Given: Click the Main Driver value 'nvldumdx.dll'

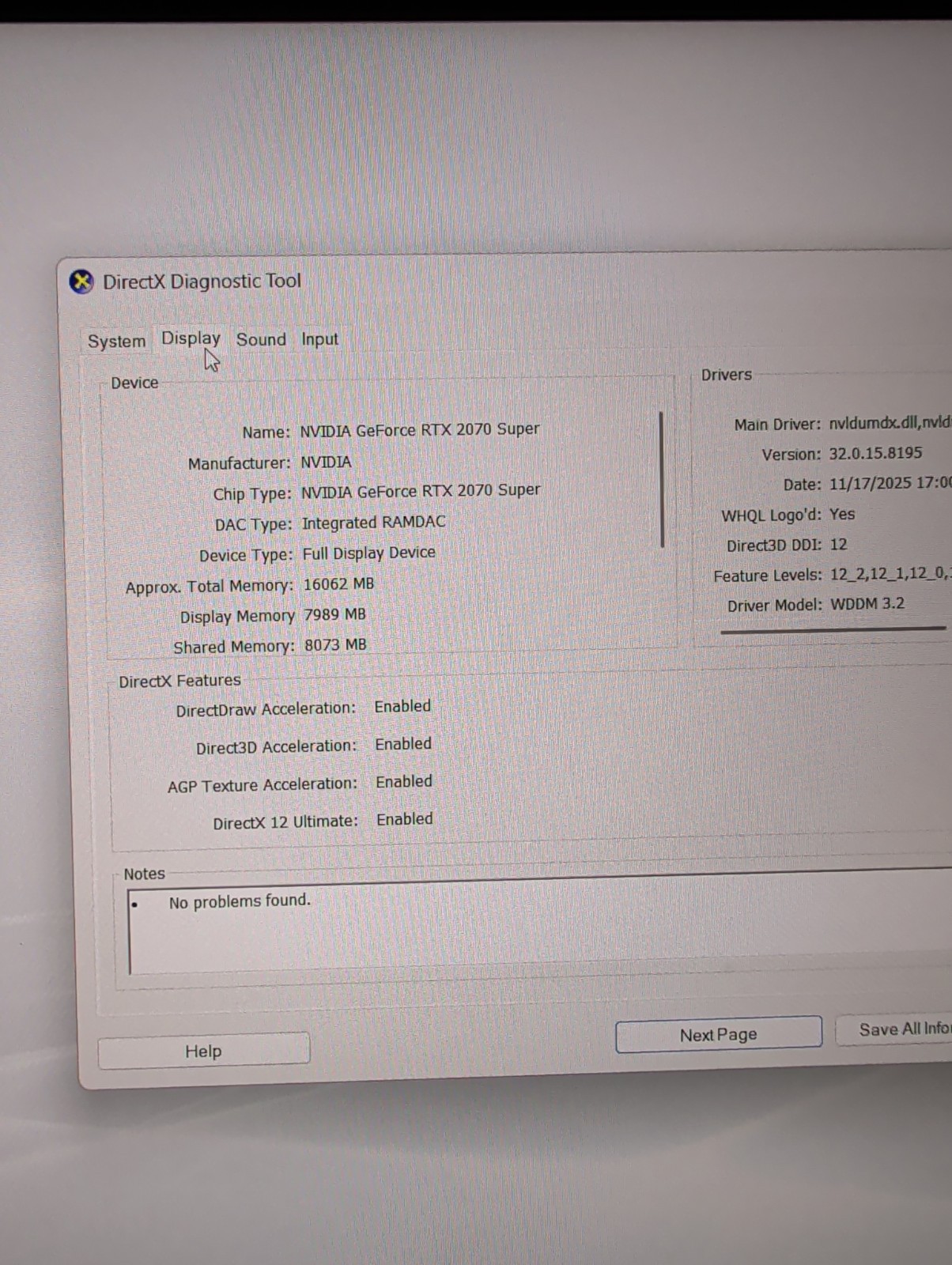Looking at the screenshot, I should click(x=874, y=423).
